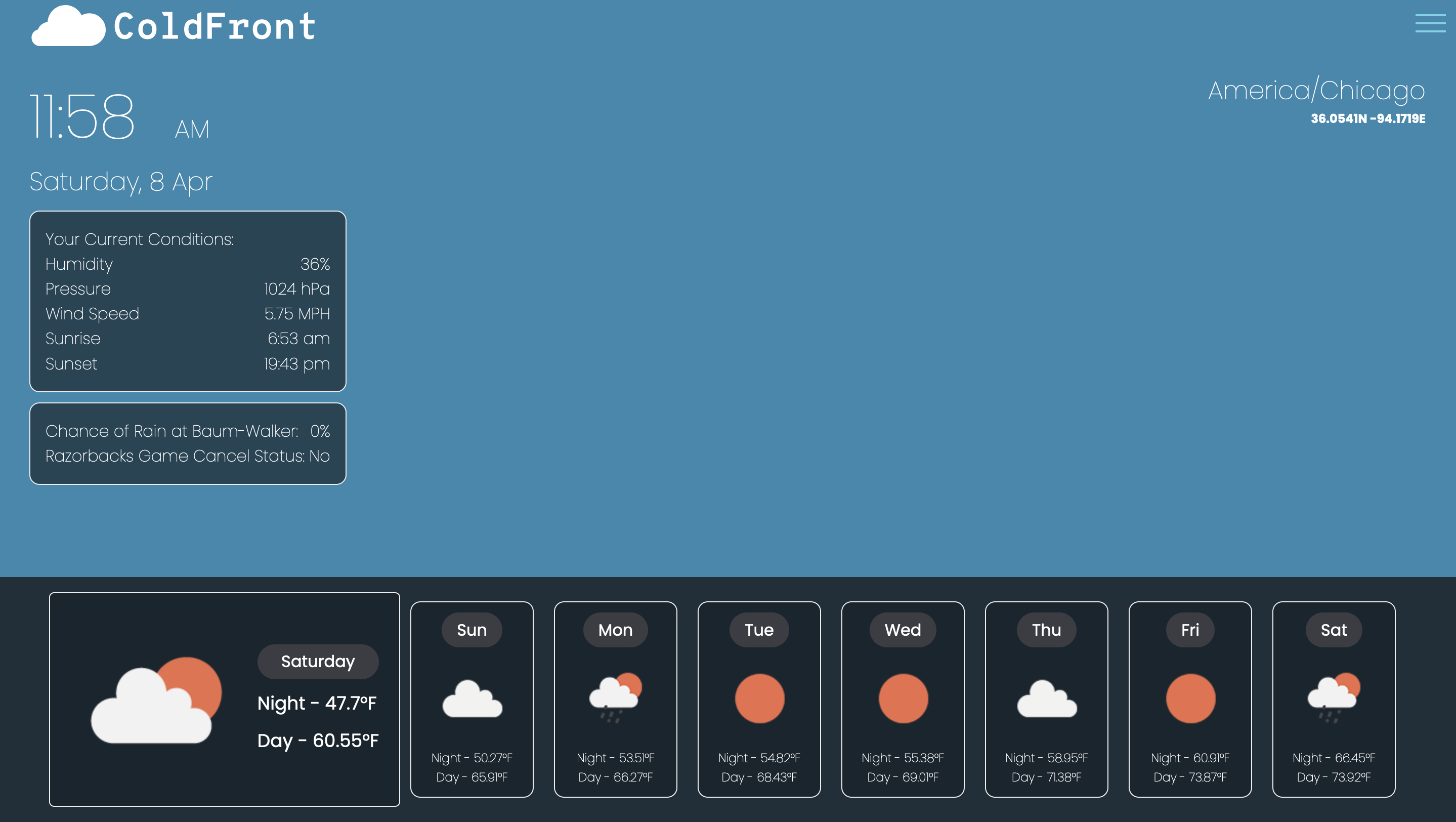Click the ColdFront cloud logo icon
1456x822 pixels.
click(68, 25)
